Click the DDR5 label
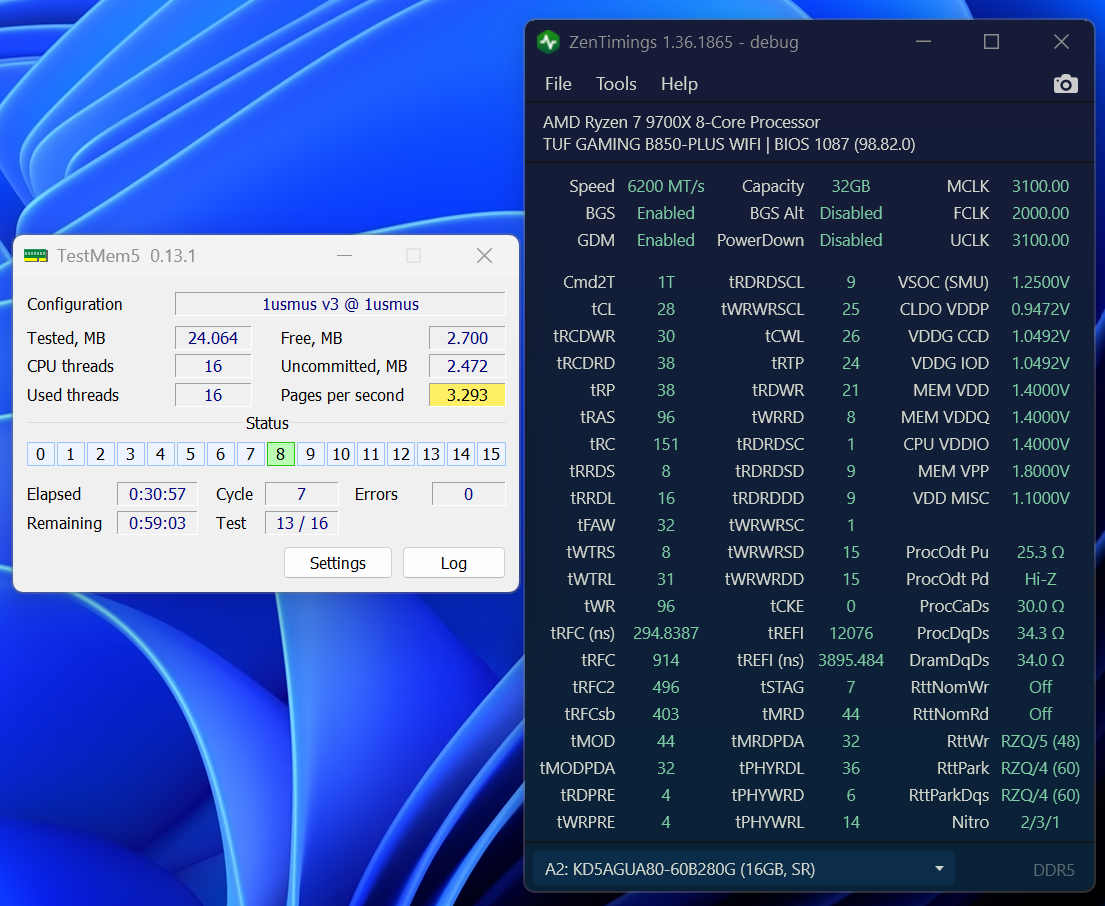 [x=1054, y=870]
